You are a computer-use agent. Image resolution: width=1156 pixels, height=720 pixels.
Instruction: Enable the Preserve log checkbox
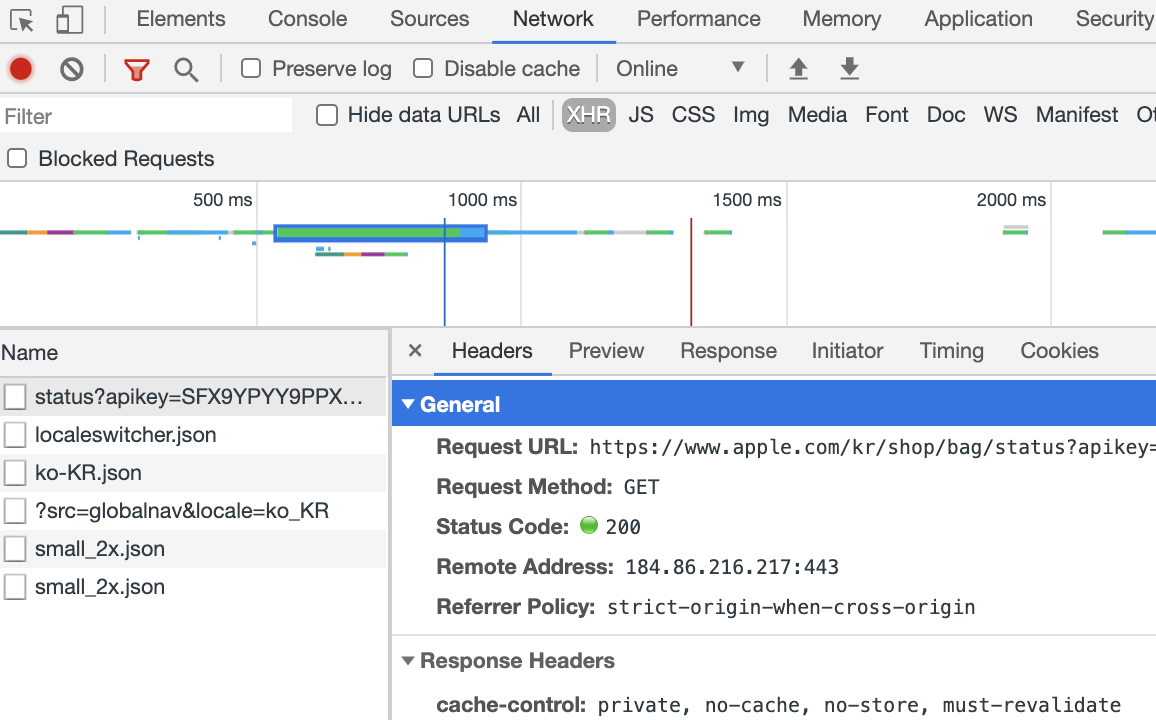tap(251, 69)
